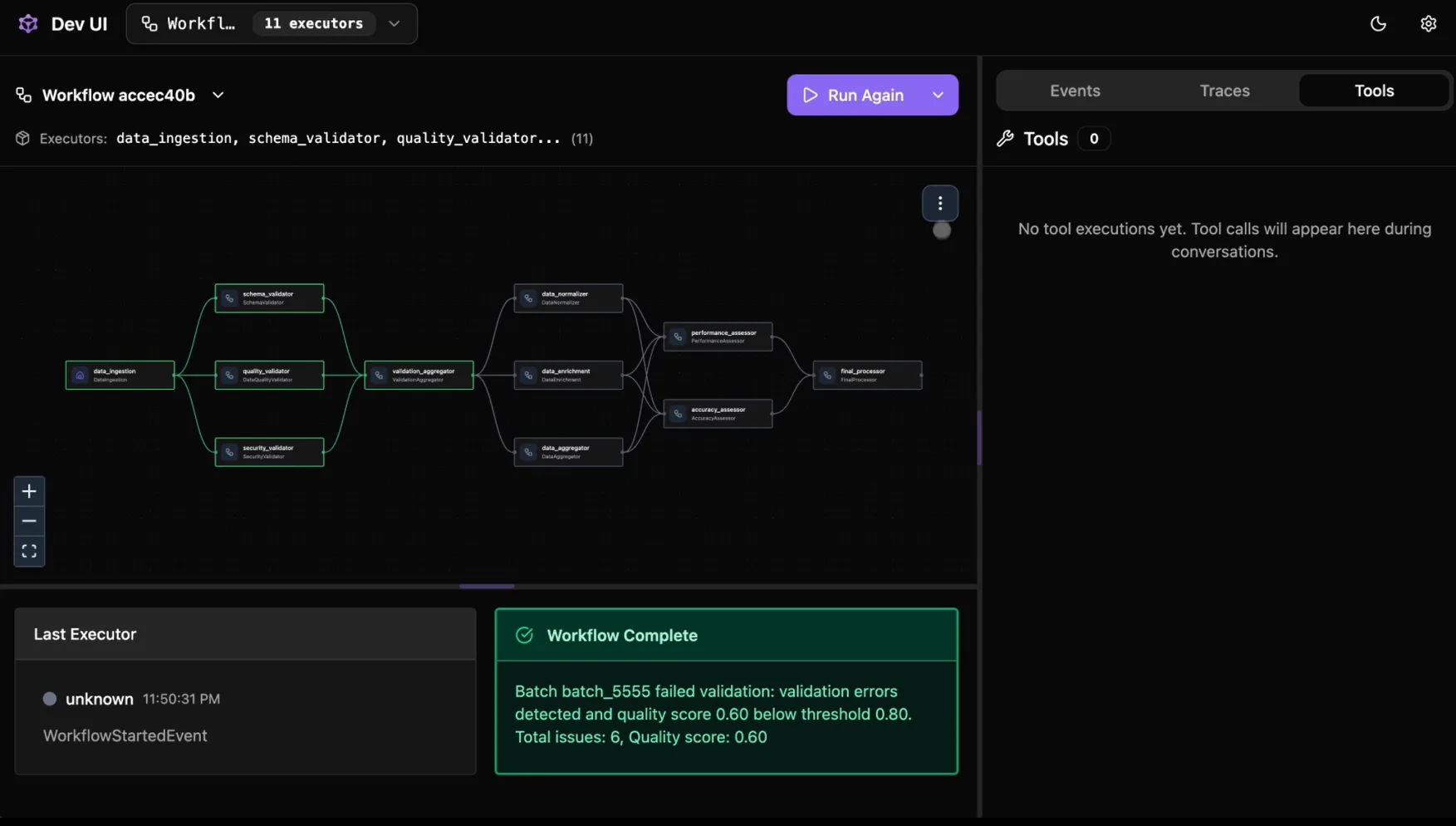Toggle dark mode with the moon icon
The image size is (1456, 826).
click(1378, 24)
